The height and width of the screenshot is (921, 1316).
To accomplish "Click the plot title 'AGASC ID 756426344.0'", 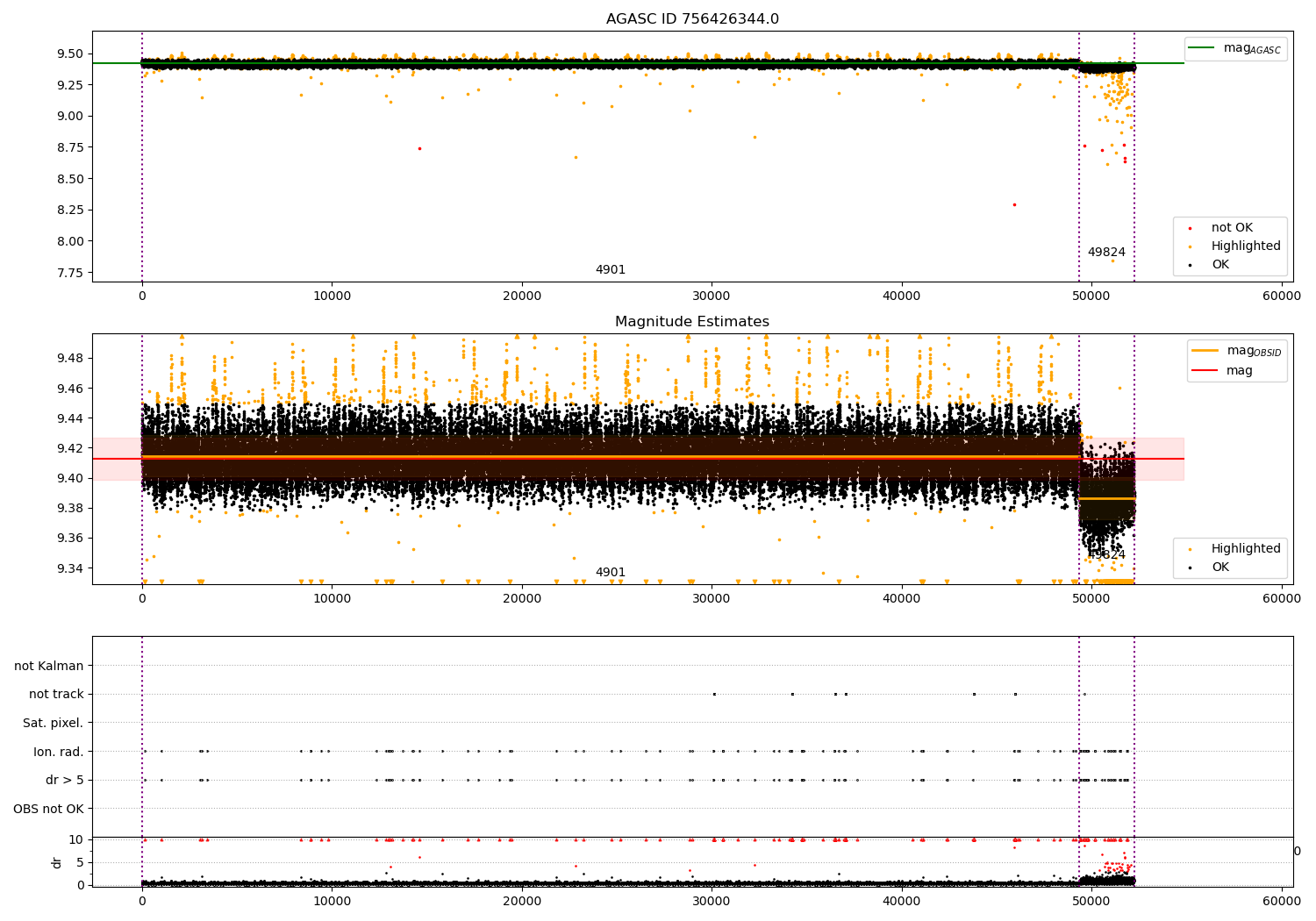I will [x=692, y=19].
